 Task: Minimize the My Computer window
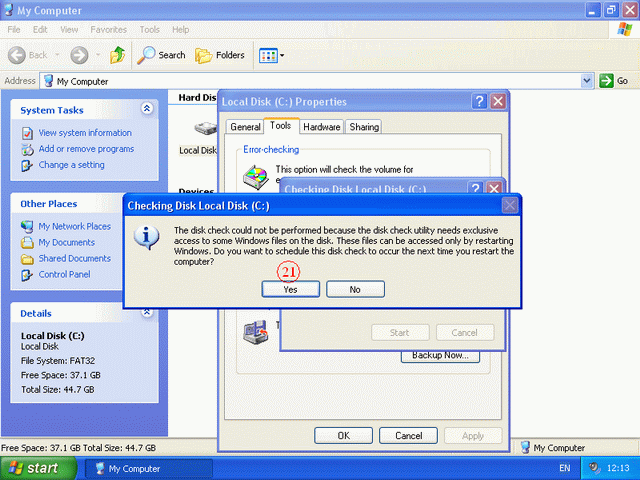tap(593, 10)
